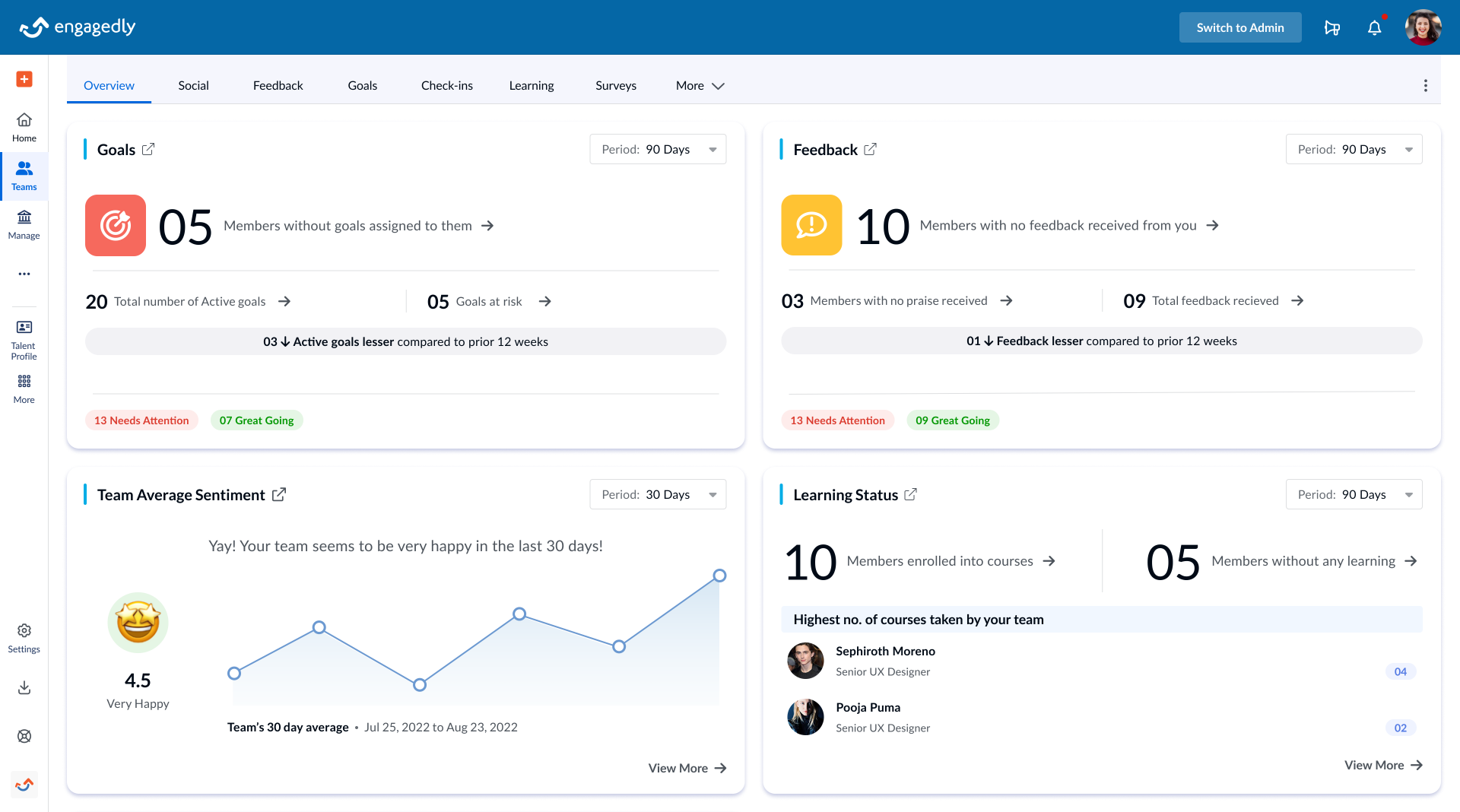Open Members without any learning
Image resolution: width=1460 pixels, height=812 pixels.
pyautogui.click(x=1281, y=561)
